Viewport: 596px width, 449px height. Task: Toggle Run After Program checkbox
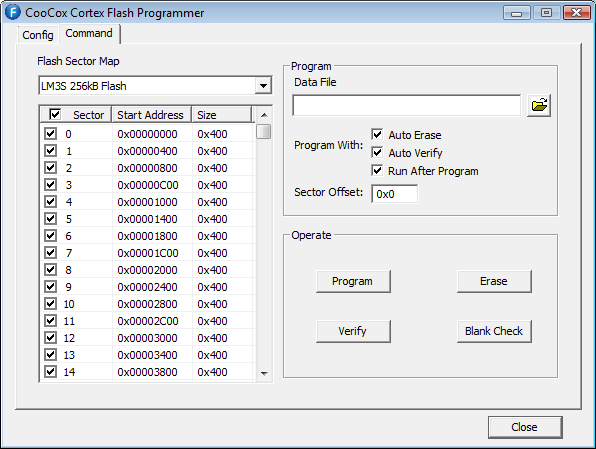[377, 170]
